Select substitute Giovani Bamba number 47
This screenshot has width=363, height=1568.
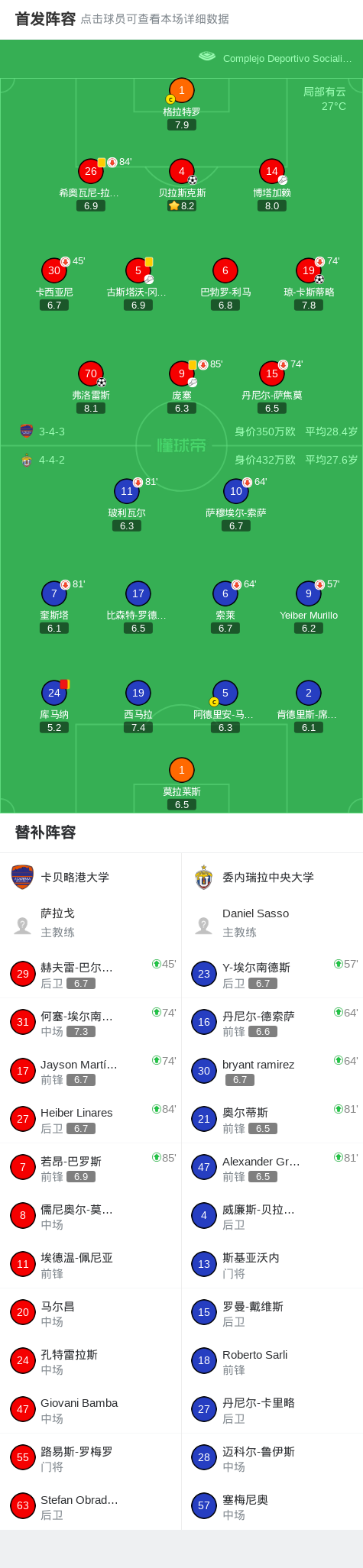point(91,1409)
